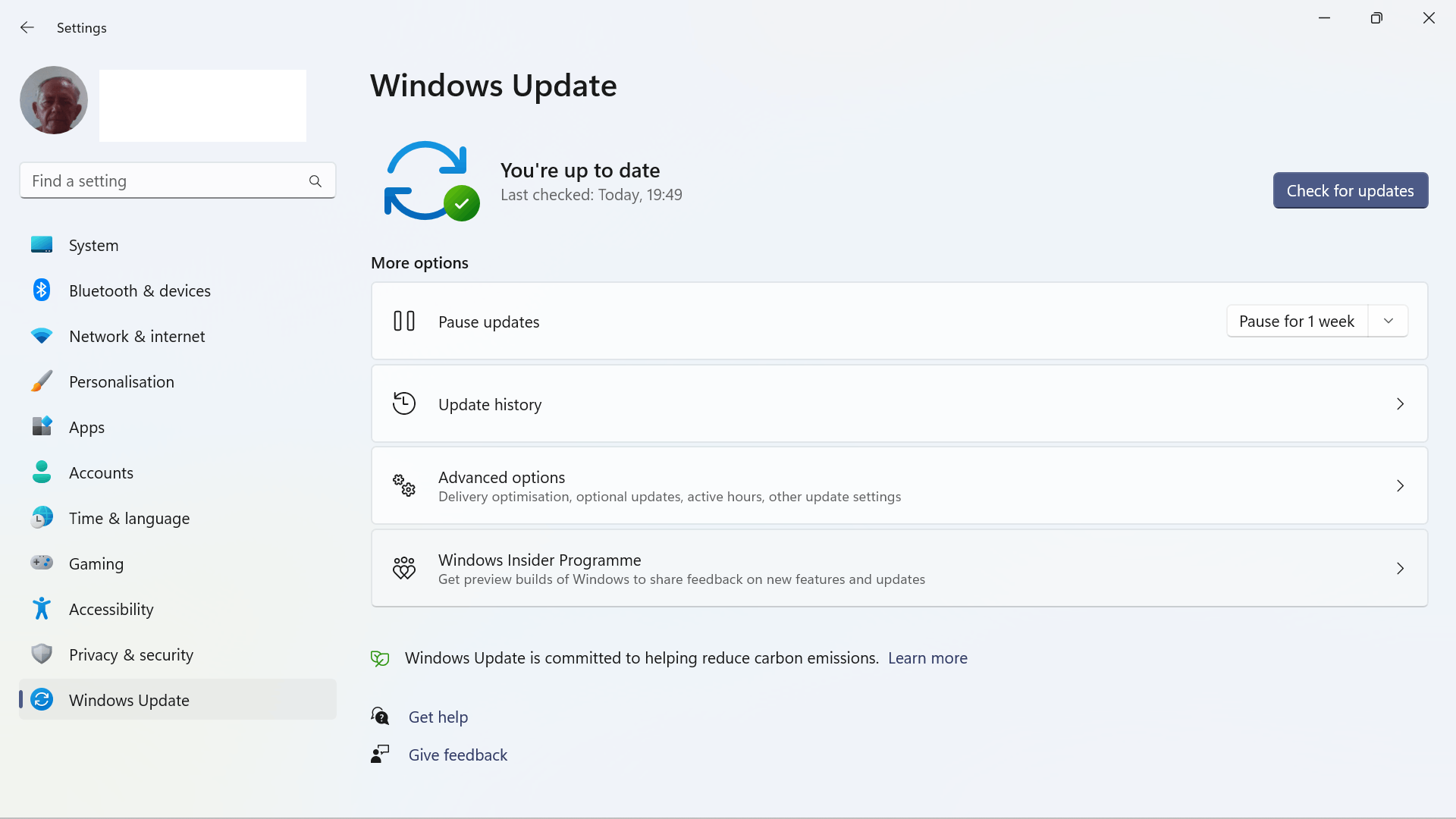Screen dimensions: 1456x819
Task: Click the Personalisation paintbrush icon
Action: coord(42,381)
